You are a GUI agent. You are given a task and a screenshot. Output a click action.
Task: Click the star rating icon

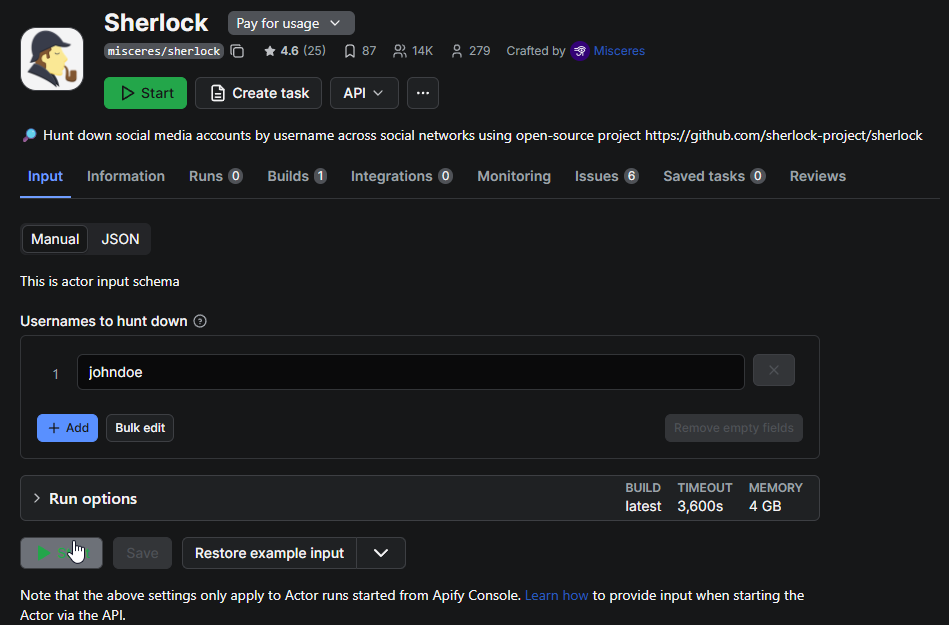[269, 51]
